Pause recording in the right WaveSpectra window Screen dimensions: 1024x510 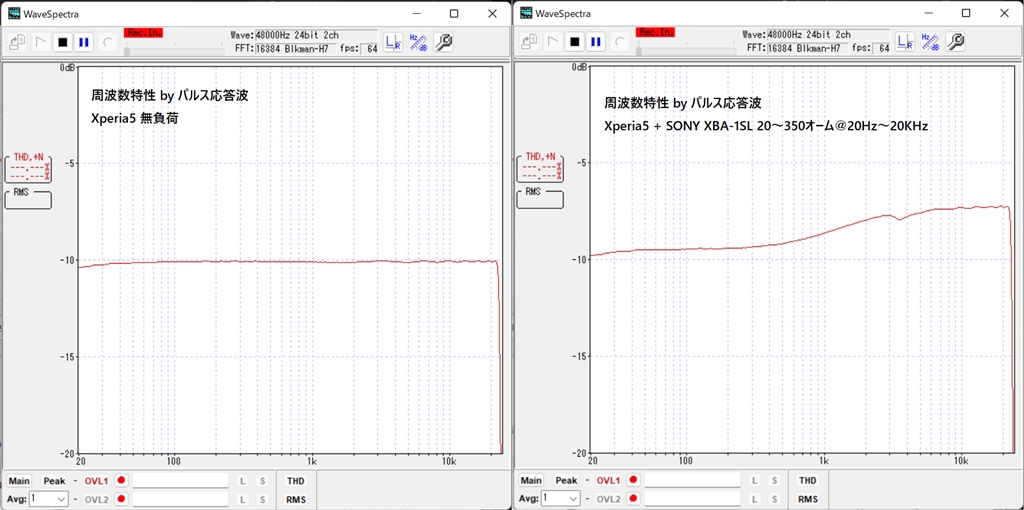tap(596, 42)
